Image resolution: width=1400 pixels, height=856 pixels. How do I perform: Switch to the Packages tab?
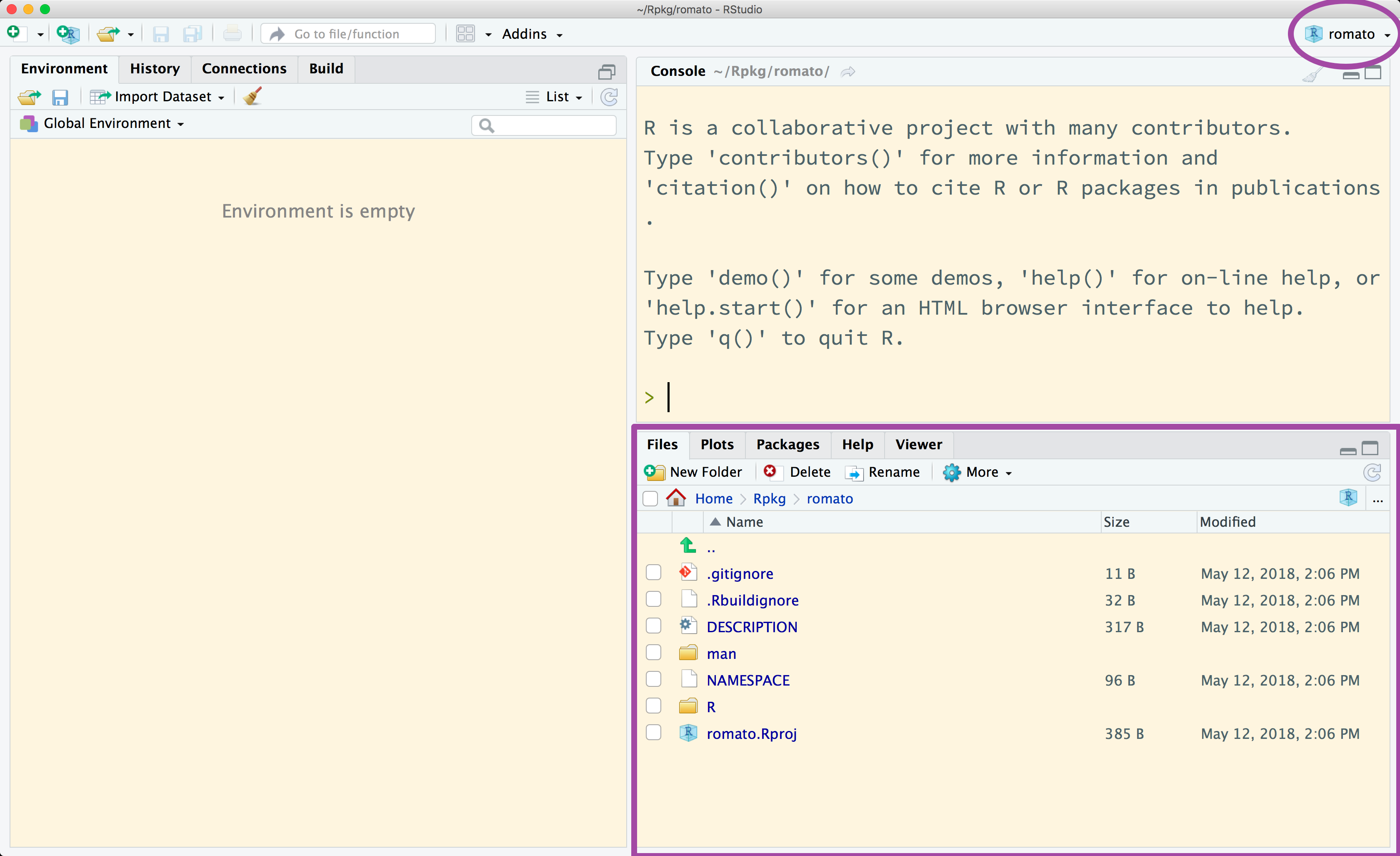coord(787,445)
